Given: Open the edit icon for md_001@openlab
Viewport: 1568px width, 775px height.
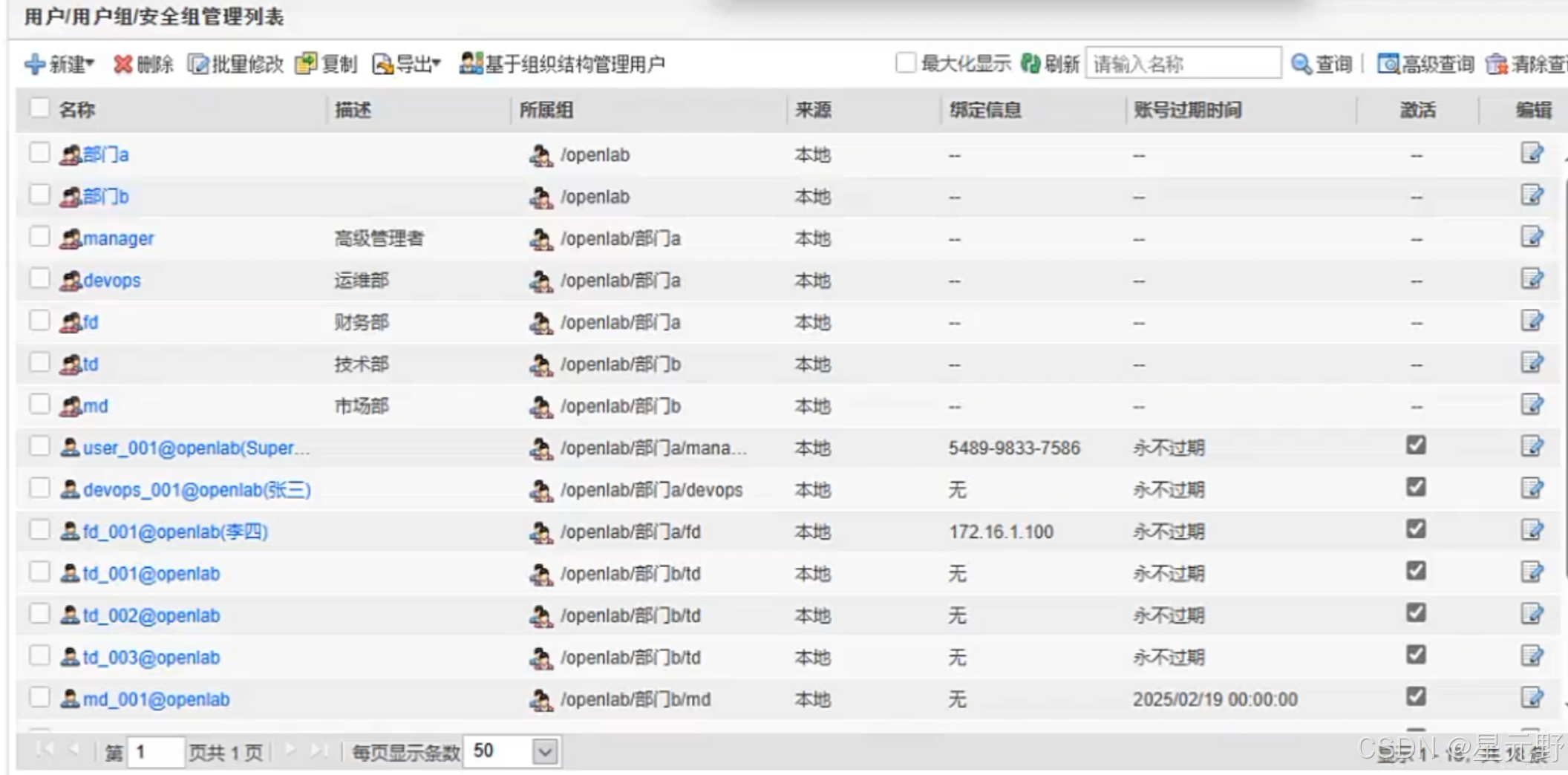Looking at the screenshot, I should [x=1532, y=699].
